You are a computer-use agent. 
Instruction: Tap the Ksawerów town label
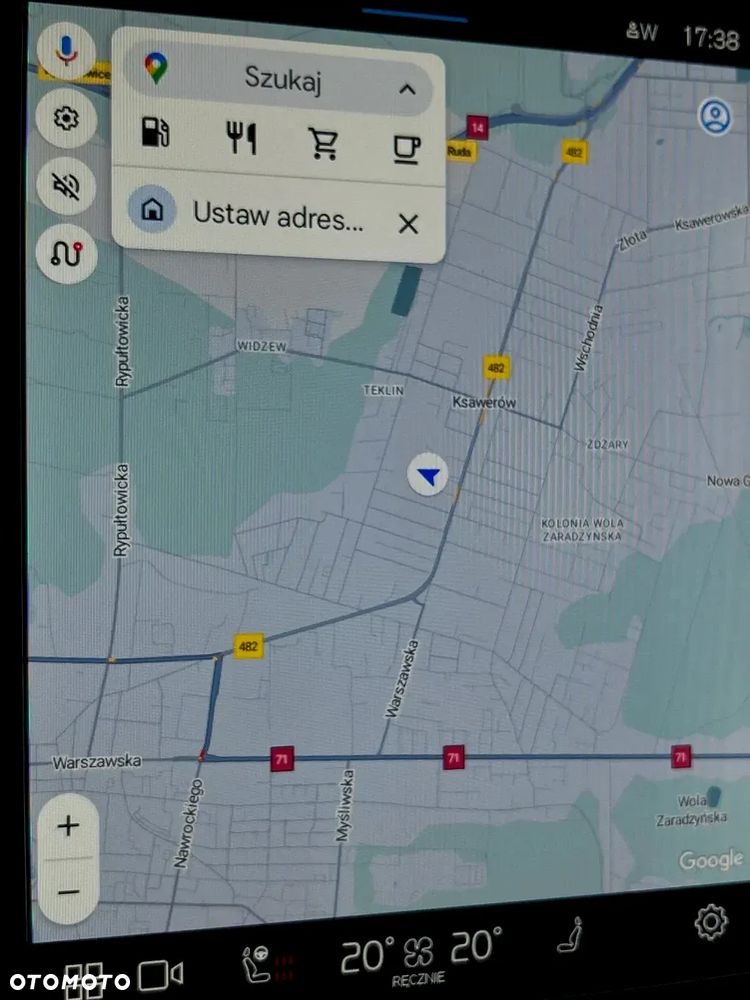(483, 402)
